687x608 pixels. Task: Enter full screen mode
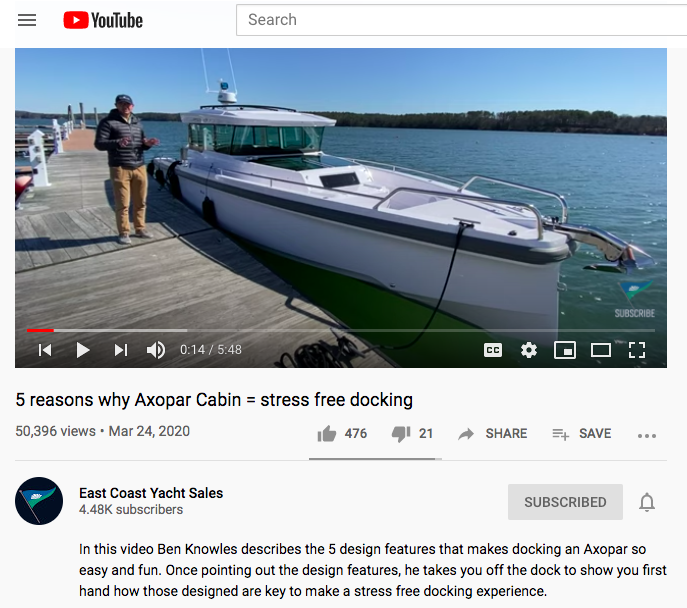(637, 350)
